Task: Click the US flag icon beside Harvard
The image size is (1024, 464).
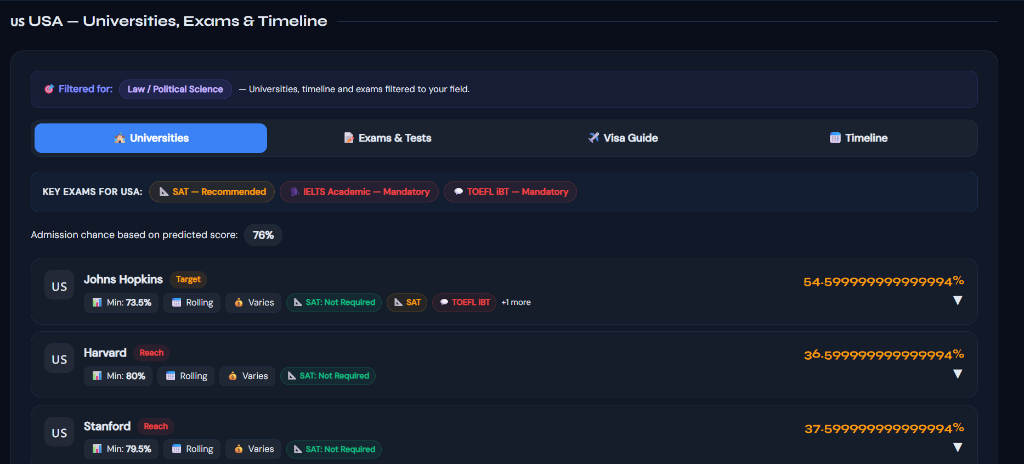Action: tap(59, 359)
